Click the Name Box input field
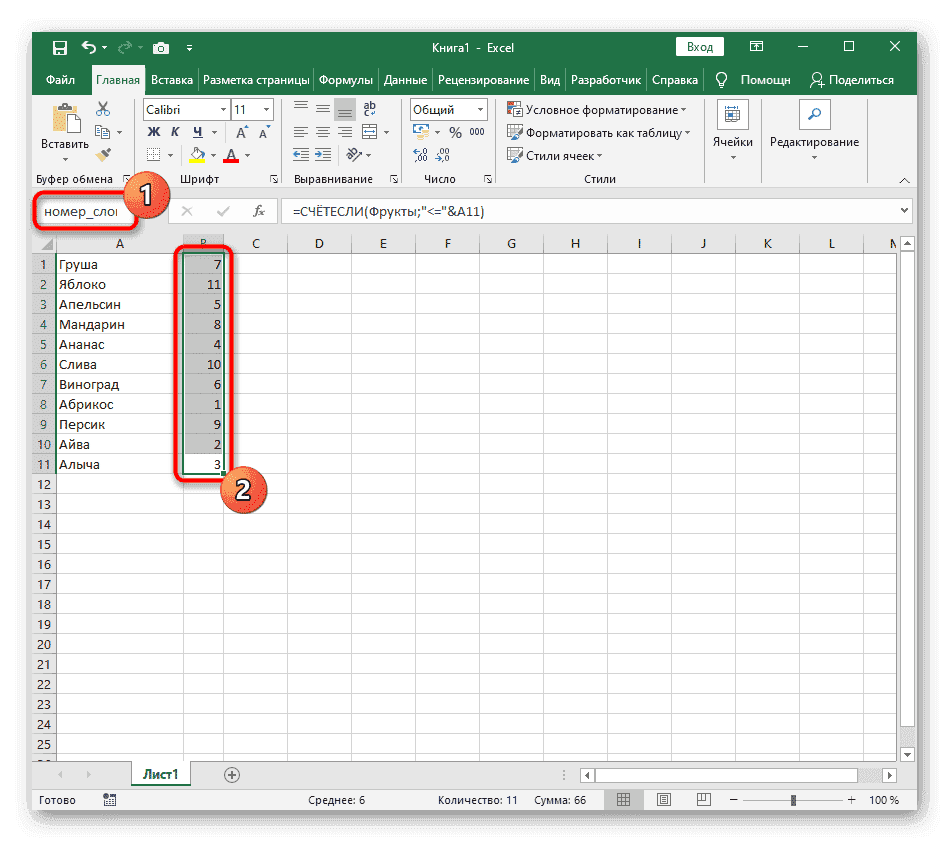 (x=82, y=212)
